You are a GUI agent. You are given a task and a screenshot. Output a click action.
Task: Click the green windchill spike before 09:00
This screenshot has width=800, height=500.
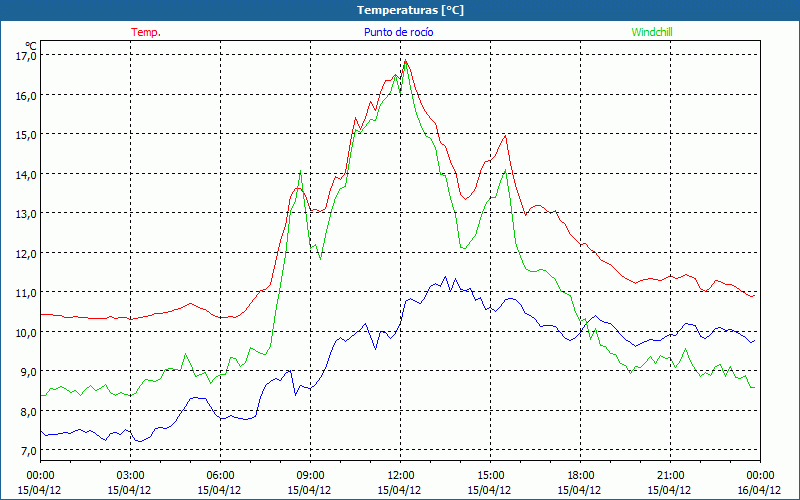tap(300, 171)
